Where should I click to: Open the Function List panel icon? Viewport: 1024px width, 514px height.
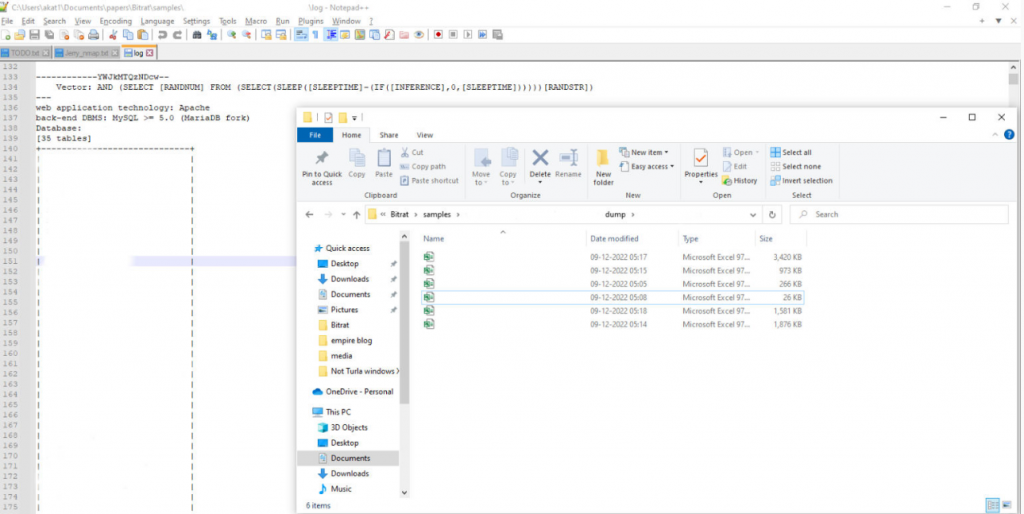(389, 35)
